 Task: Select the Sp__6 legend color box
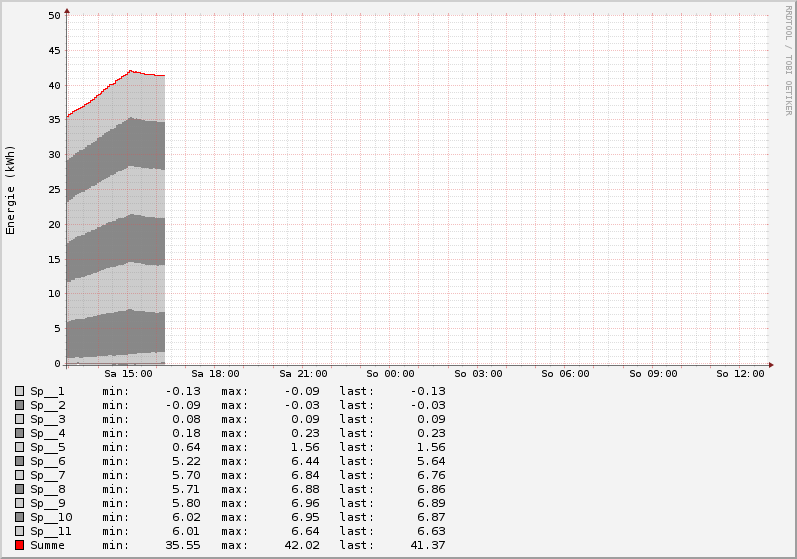[x=19, y=461]
